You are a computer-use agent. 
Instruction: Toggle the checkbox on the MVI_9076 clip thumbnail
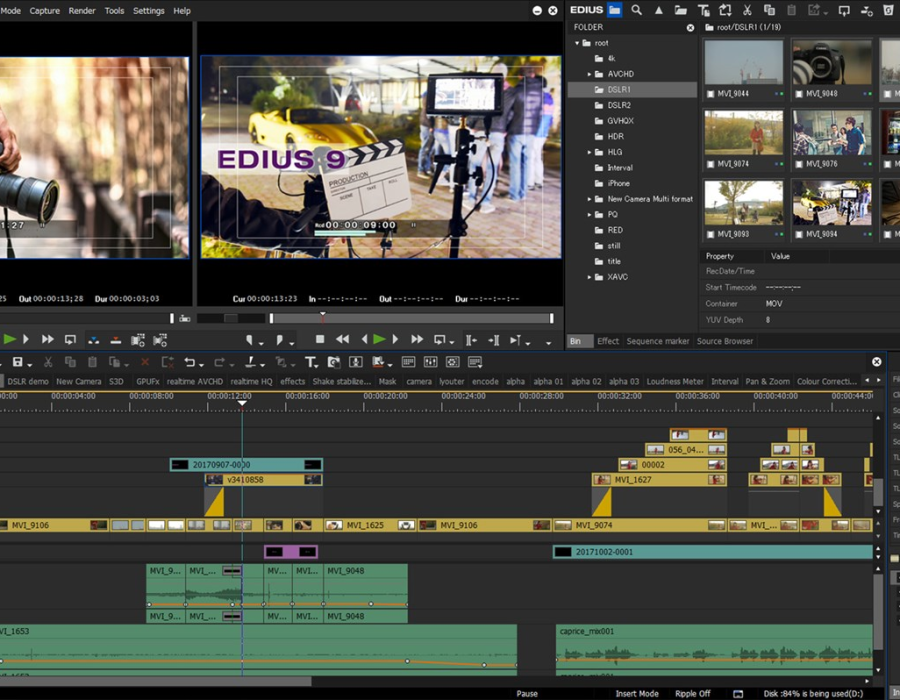click(799, 164)
